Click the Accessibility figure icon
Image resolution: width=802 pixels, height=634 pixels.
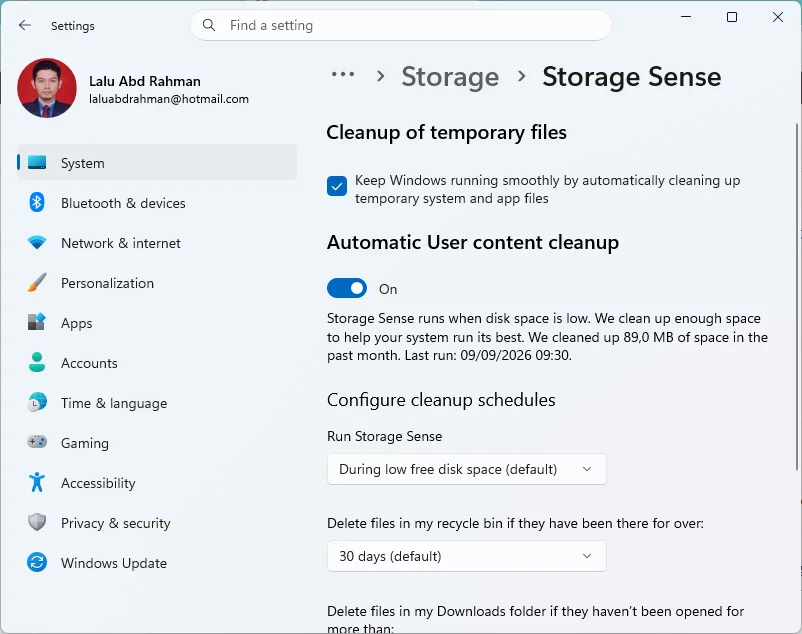pos(37,482)
